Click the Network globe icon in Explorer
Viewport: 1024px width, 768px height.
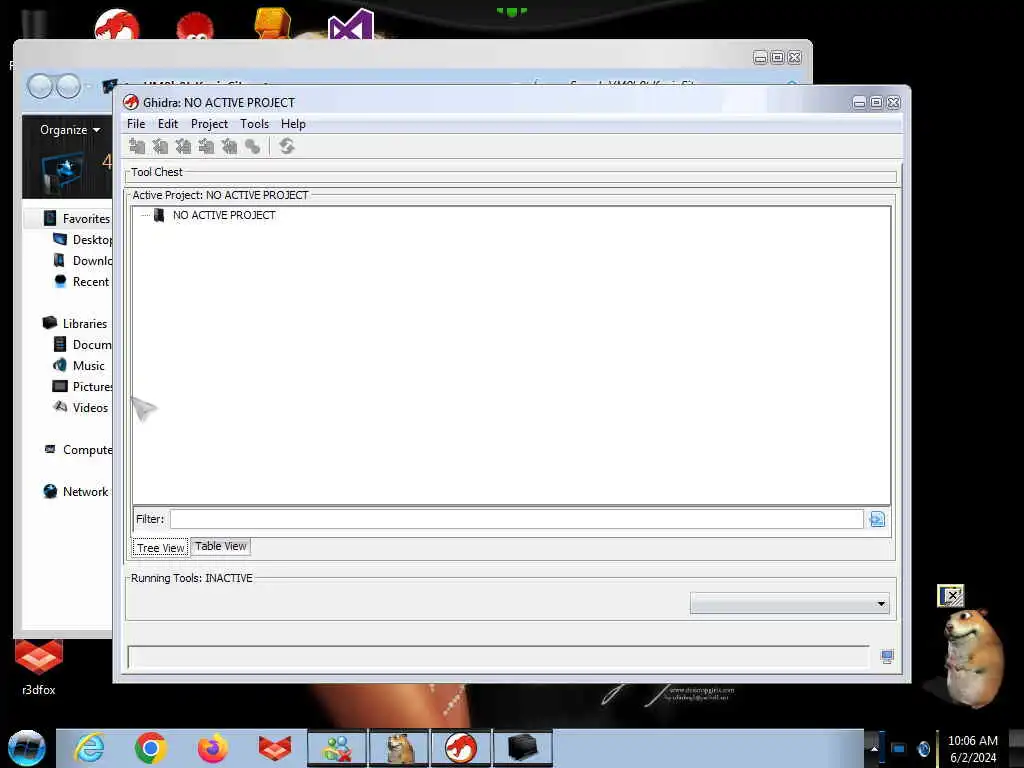(50, 491)
